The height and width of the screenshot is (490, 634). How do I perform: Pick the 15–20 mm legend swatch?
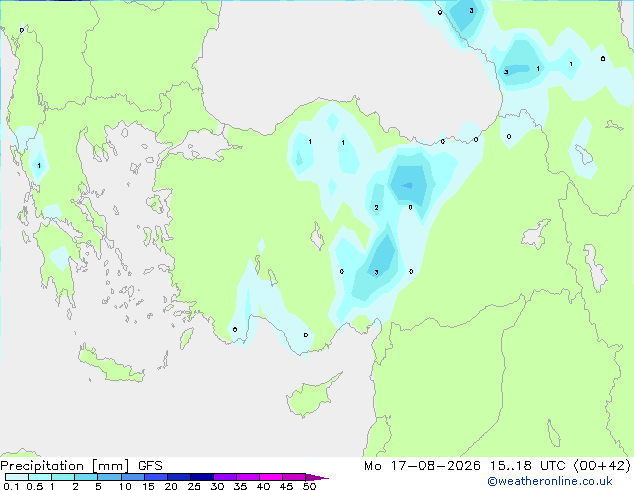point(156,477)
